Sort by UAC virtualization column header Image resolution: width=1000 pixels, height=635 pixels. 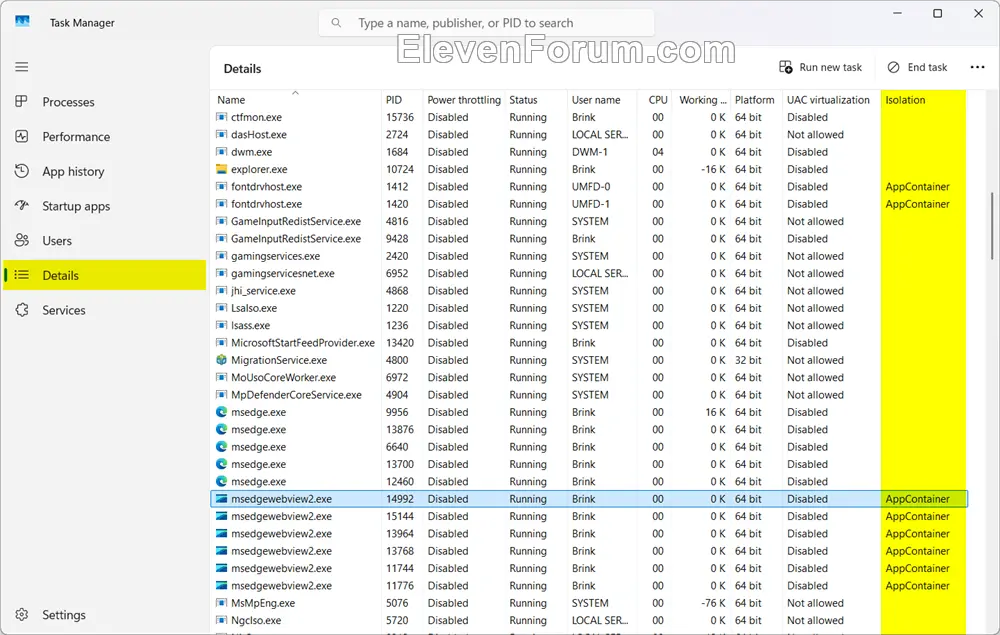coord(830,99)
